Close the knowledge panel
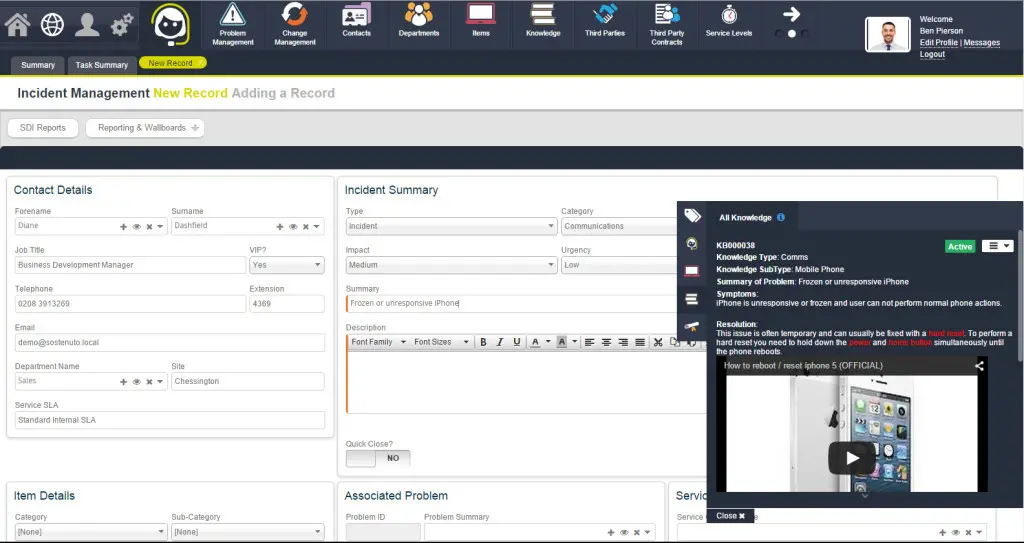The width and height of the screenshot is (1024, 543). tap(730, 516)
